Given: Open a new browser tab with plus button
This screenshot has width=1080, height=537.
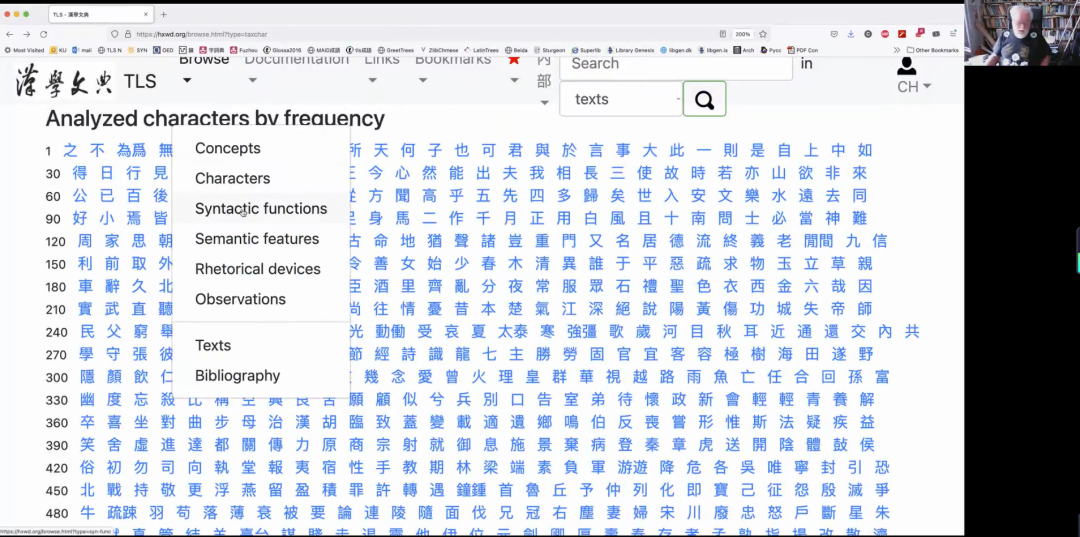Looking at the screenshot, I should coord(164,14).
